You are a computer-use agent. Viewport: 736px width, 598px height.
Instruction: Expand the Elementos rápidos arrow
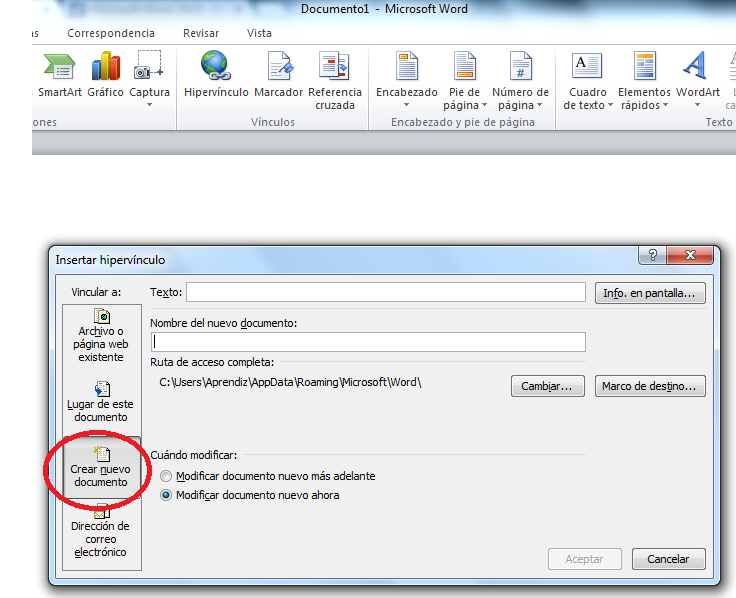(x=665, y=105)
